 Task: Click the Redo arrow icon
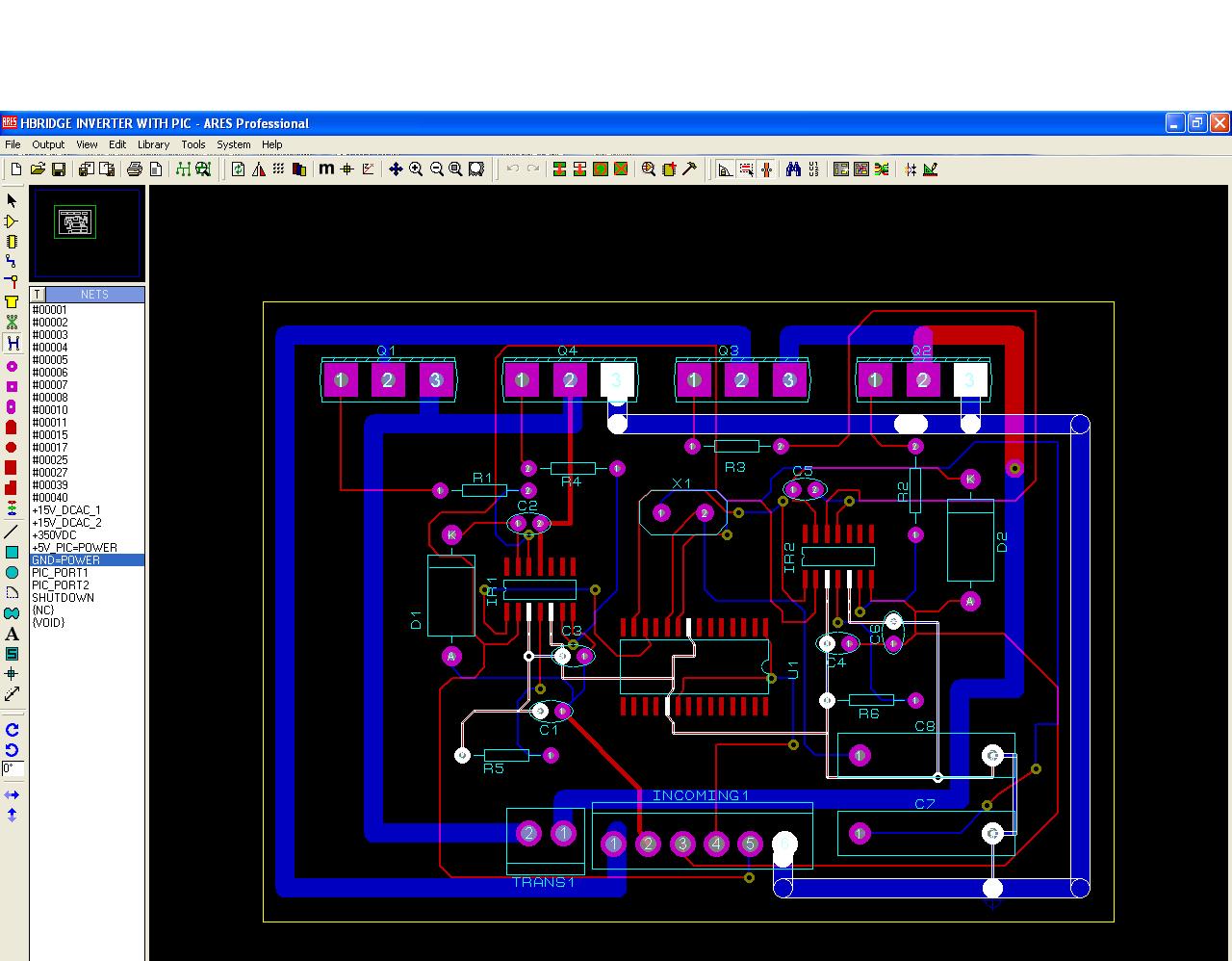532,169
